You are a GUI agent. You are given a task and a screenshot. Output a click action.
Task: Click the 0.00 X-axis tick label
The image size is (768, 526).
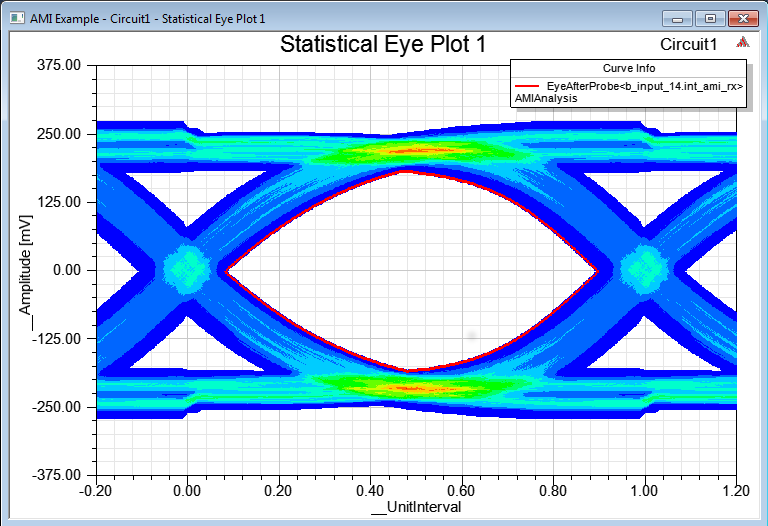coord(187,491)
